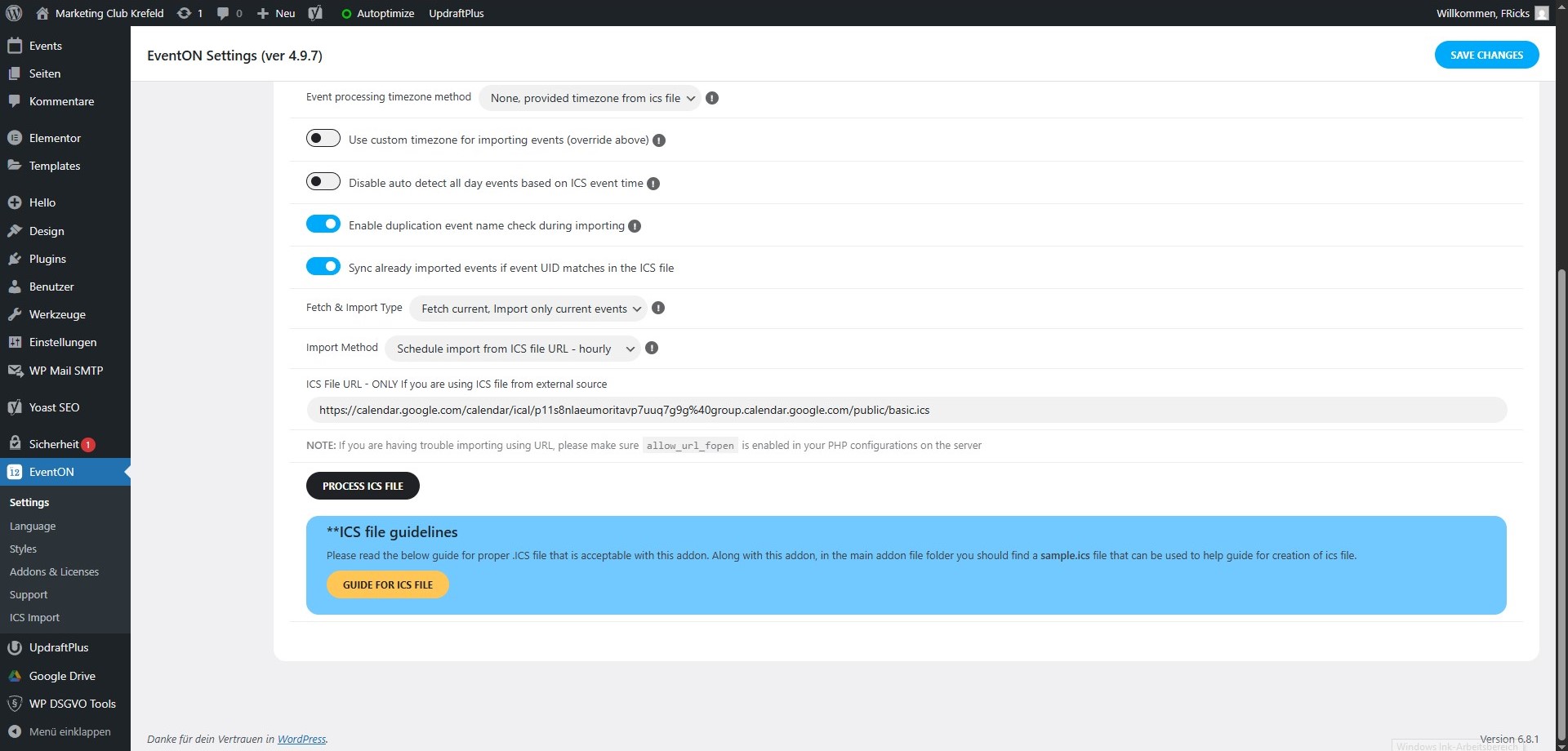
Task: Click PROCESS ICS FILE button
Action: (363, 486)
